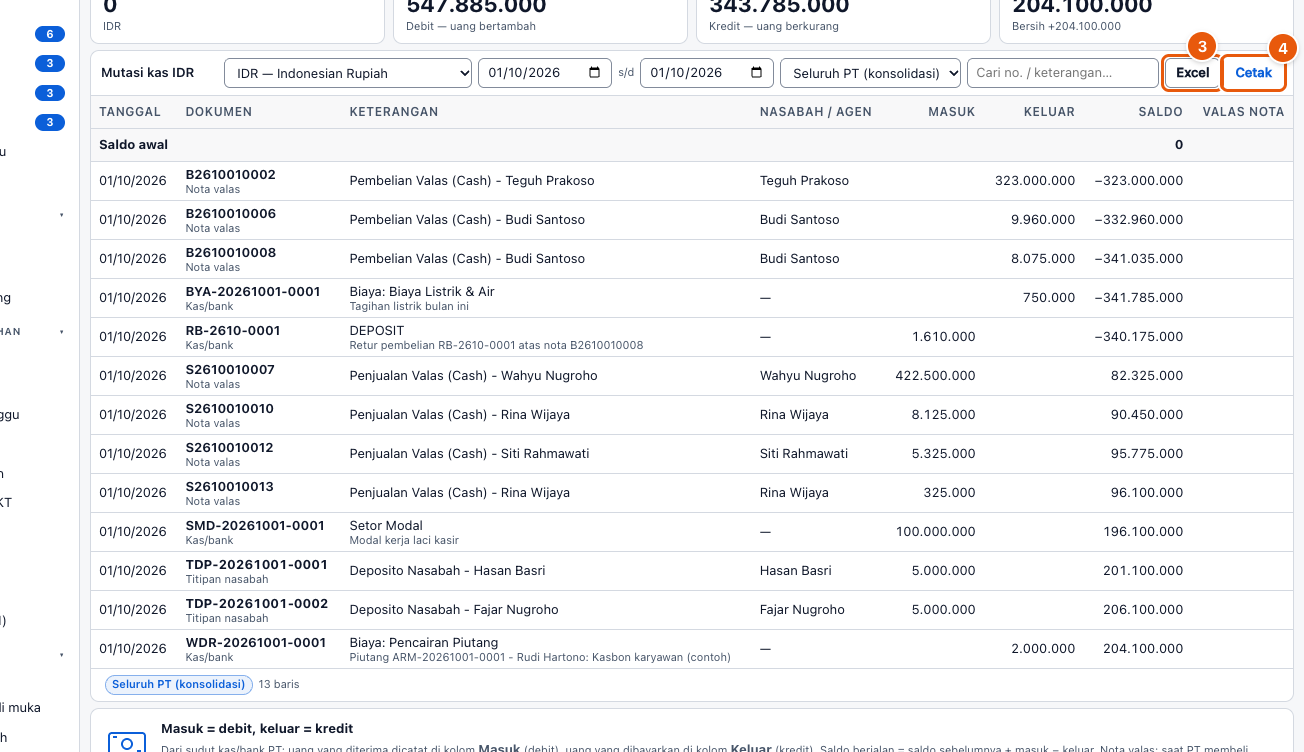Select document number S2610010012
1304x752 pixels.
tap(230, 448)
